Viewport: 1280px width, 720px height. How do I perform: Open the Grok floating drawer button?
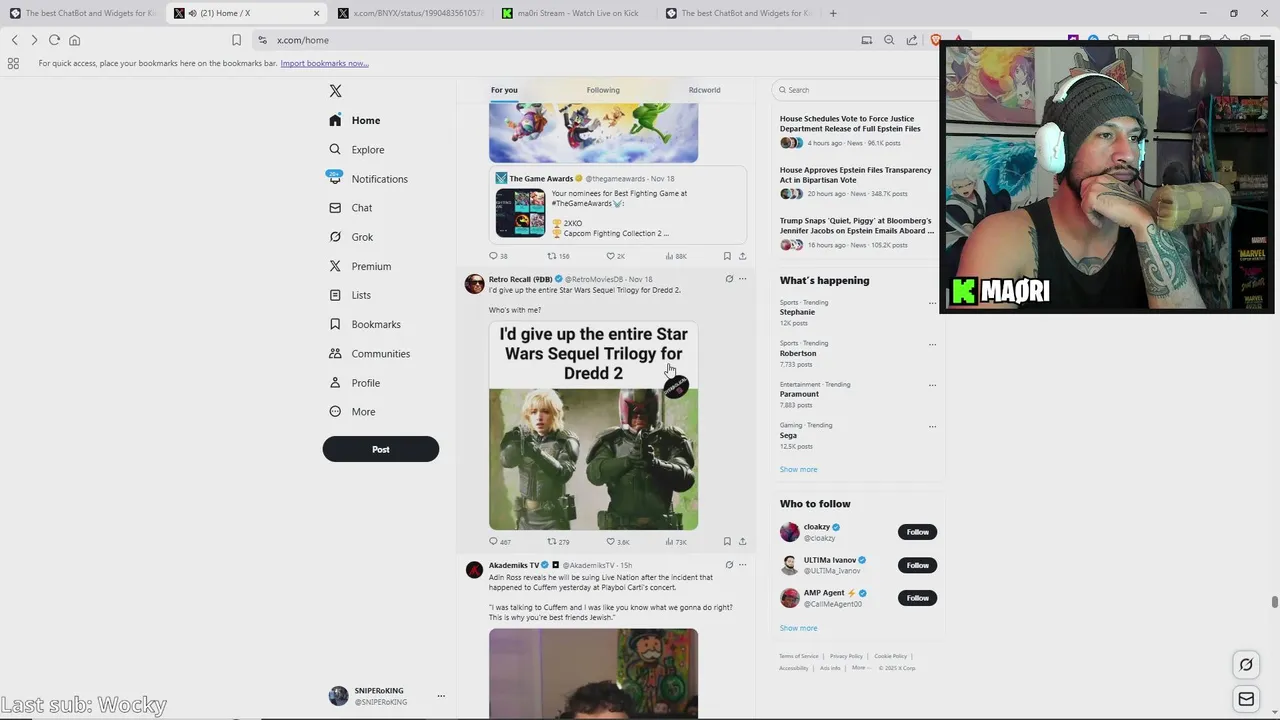pyautogui.click(x=1246, y=664)
